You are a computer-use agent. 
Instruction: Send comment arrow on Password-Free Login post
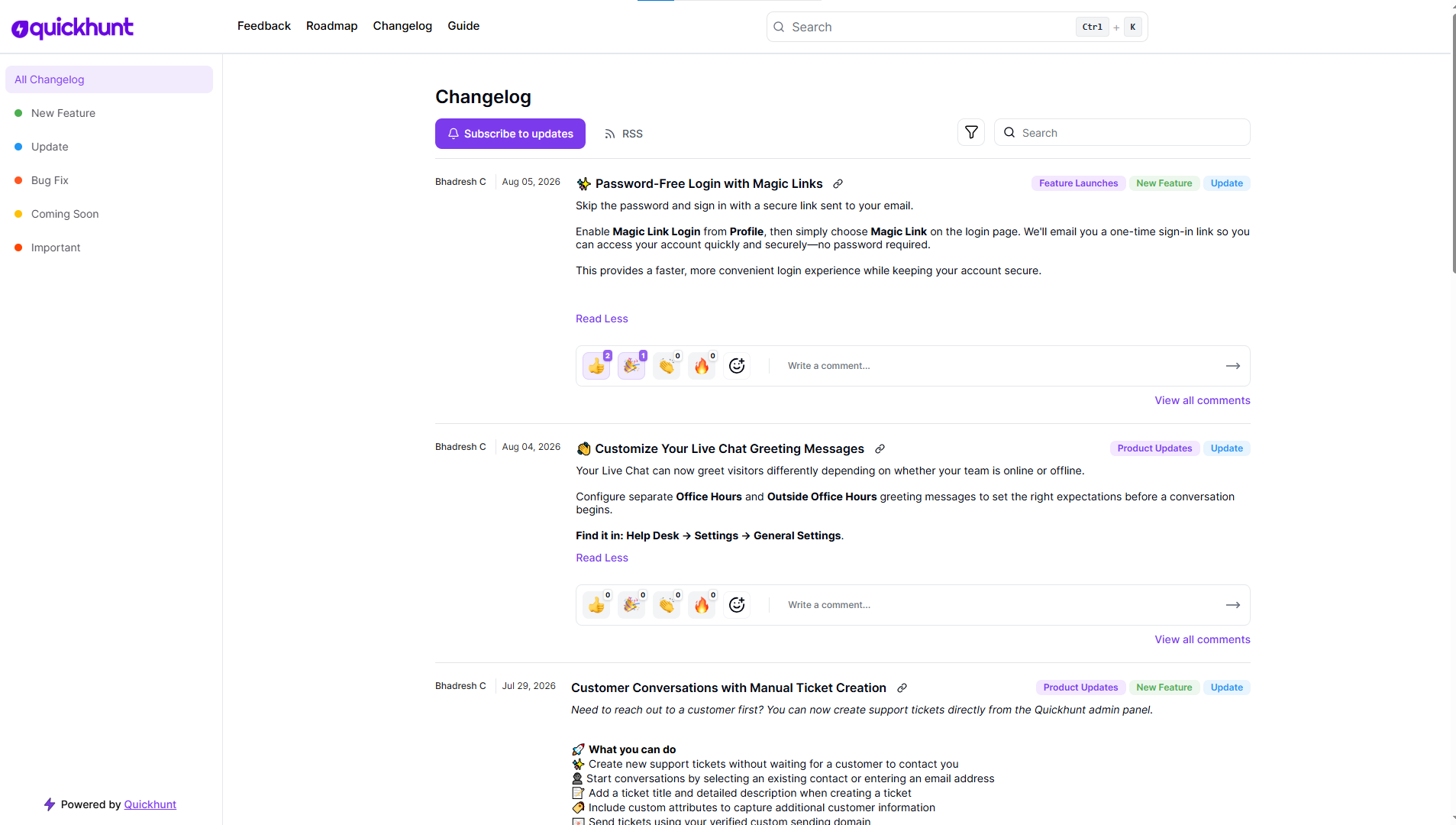(1233, 366)
